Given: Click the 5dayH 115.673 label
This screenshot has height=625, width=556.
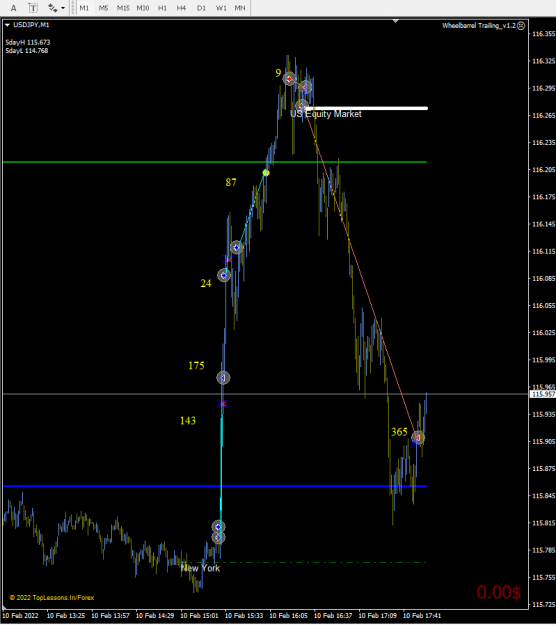Looking at the screenshot, I should coord(28,42).
